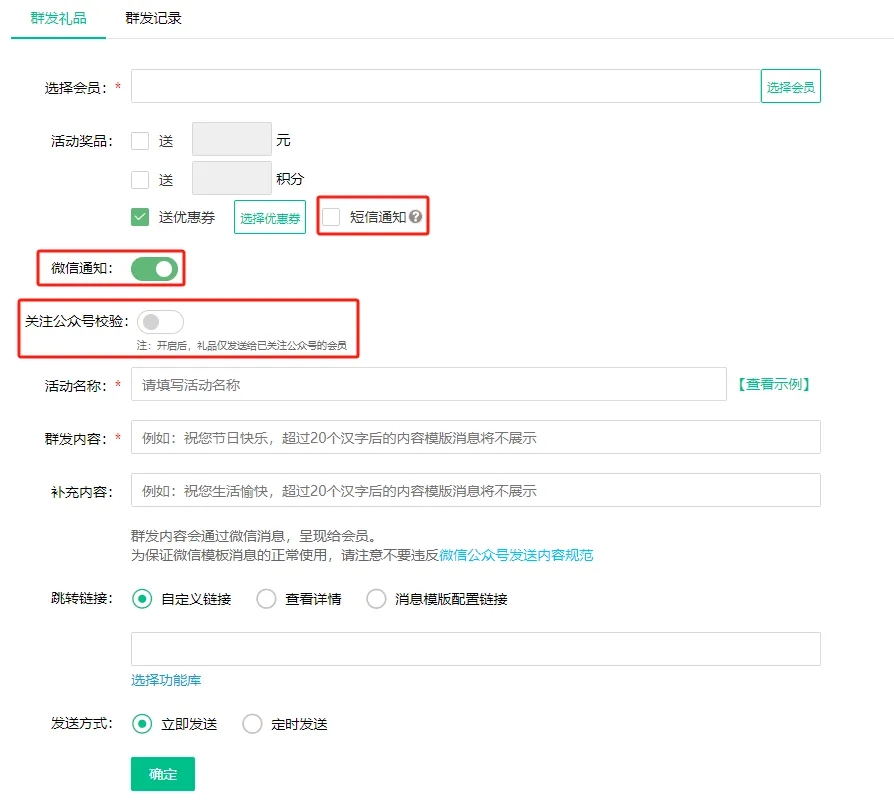Viewport: 894px width, 808px height.
Task: Click into the 补充内容 input box
Action: pos(475,491)
